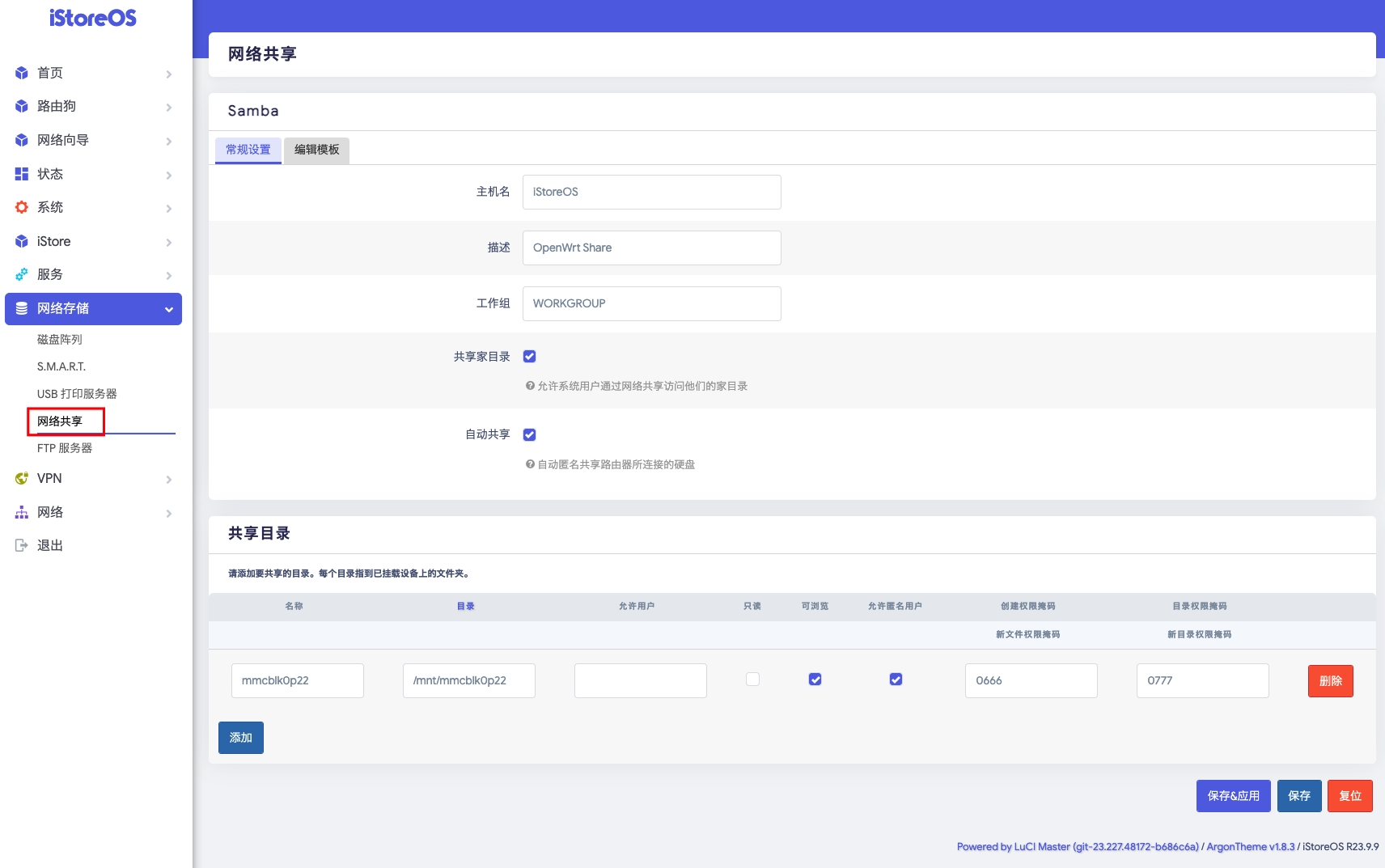Click the 路由狗 icon in sidebar

[21, 106]
